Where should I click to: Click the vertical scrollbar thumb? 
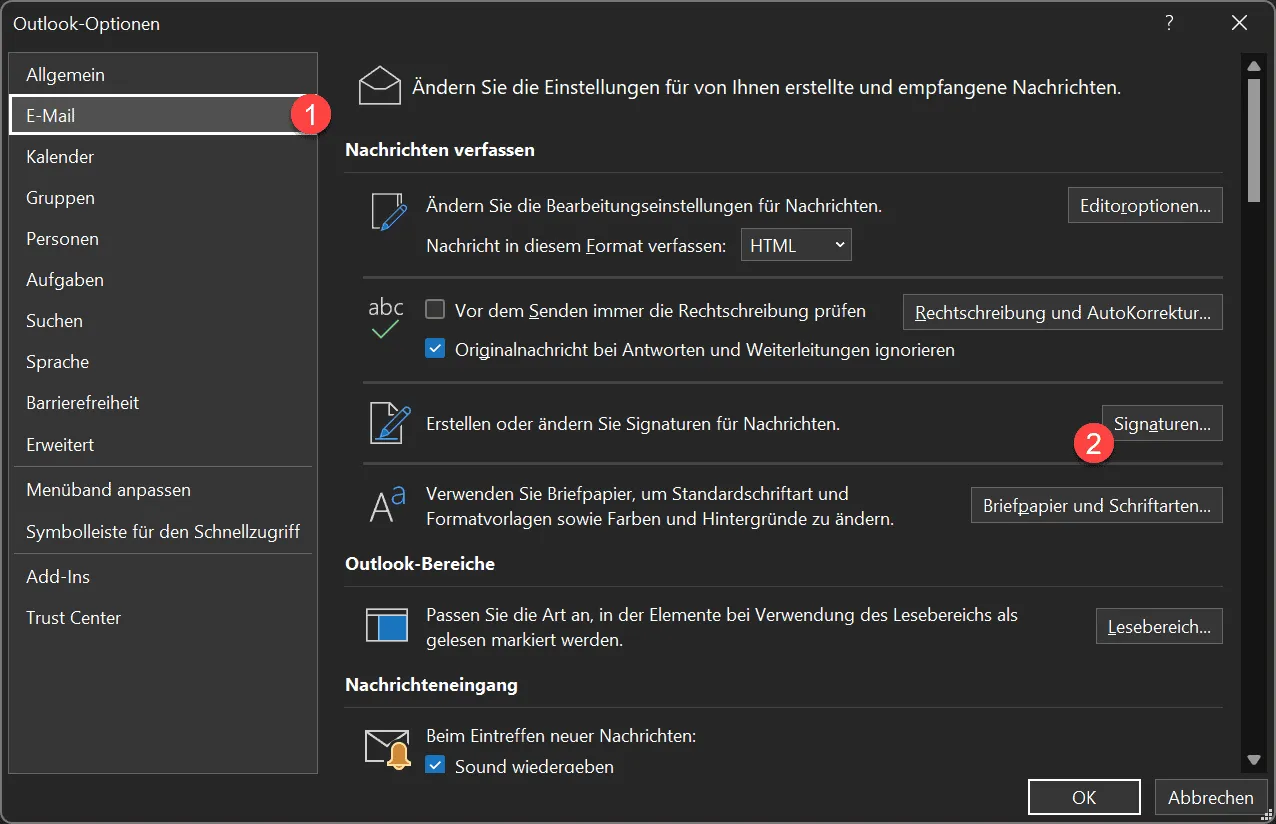click(1254, 139)
